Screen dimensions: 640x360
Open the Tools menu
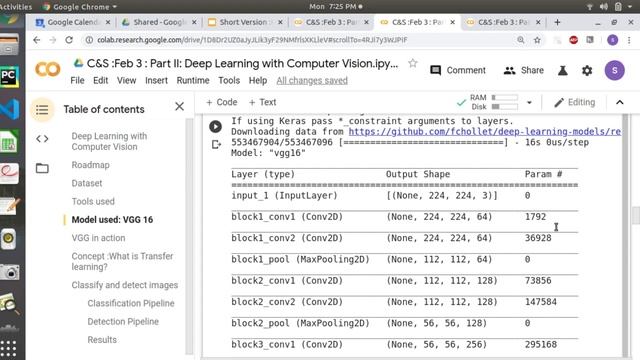(229, 80)
